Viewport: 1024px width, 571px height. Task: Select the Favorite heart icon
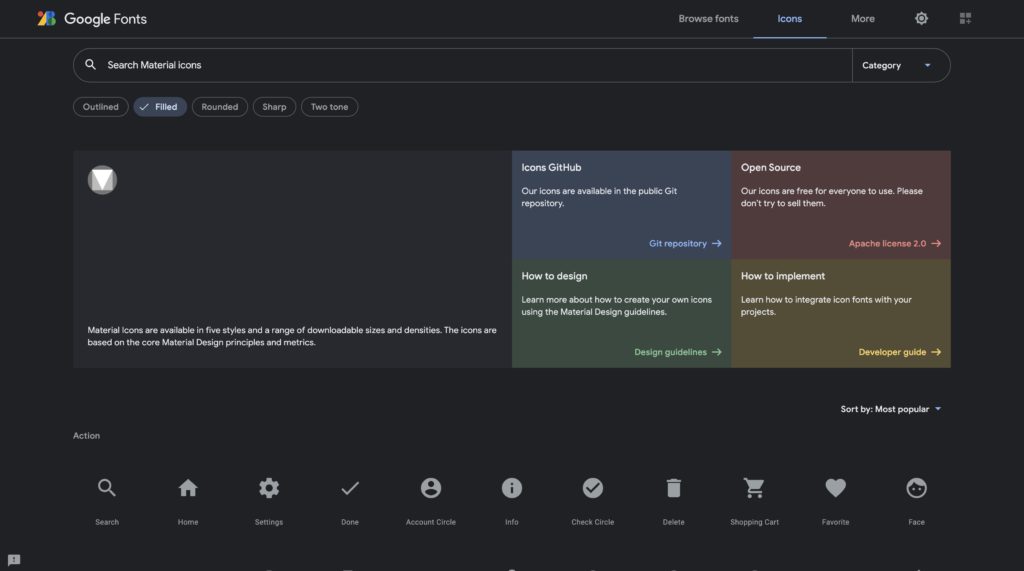click(x=835, y=487)
